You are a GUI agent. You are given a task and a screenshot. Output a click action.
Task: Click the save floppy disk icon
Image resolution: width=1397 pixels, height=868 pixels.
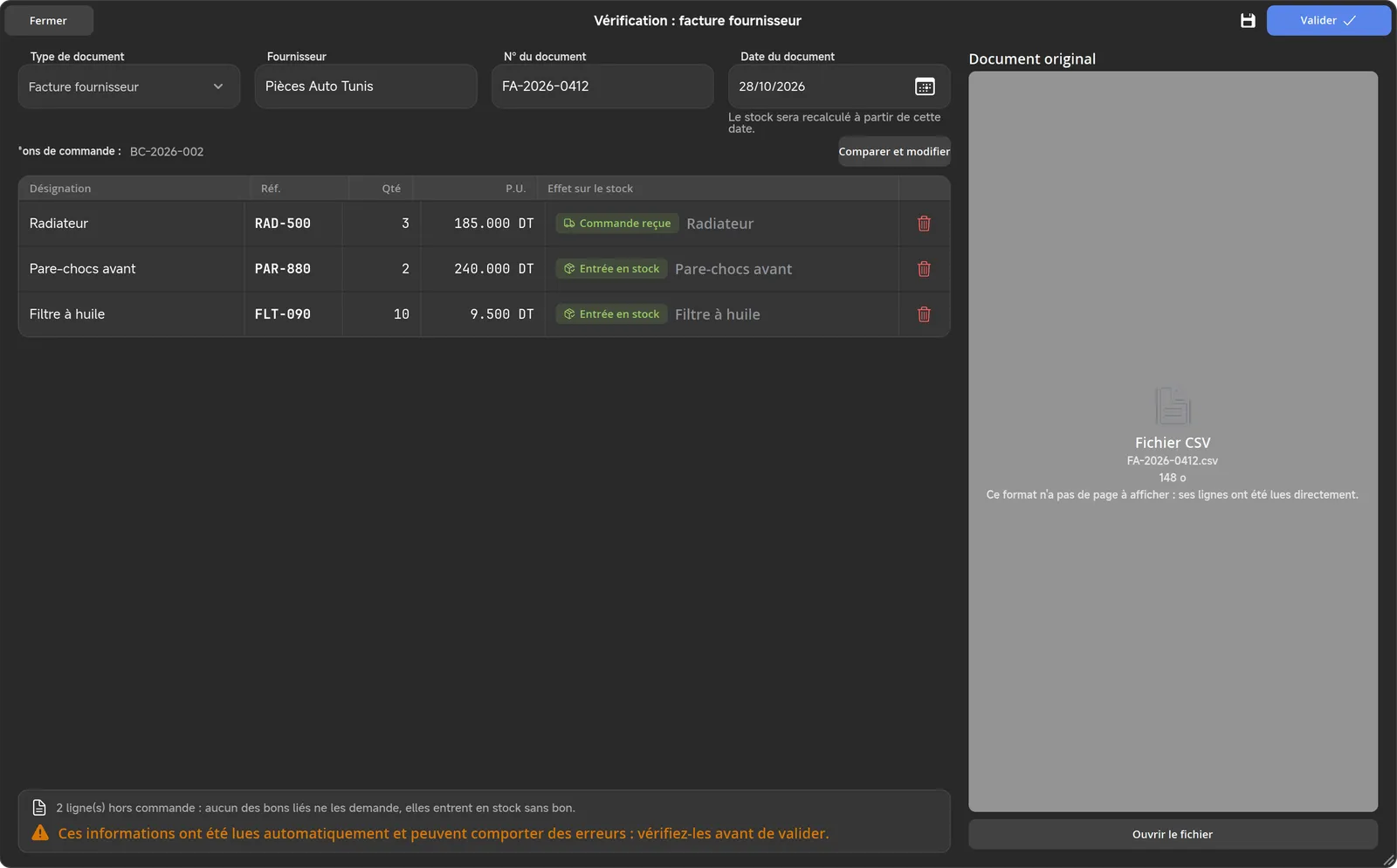click(1248, 20)
